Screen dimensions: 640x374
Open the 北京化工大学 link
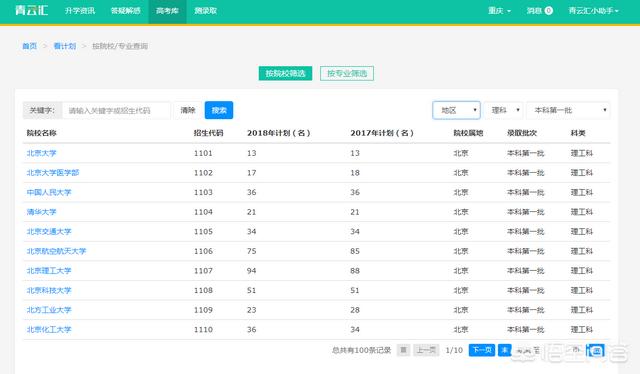pyautogui.click(x=49, y=329)
